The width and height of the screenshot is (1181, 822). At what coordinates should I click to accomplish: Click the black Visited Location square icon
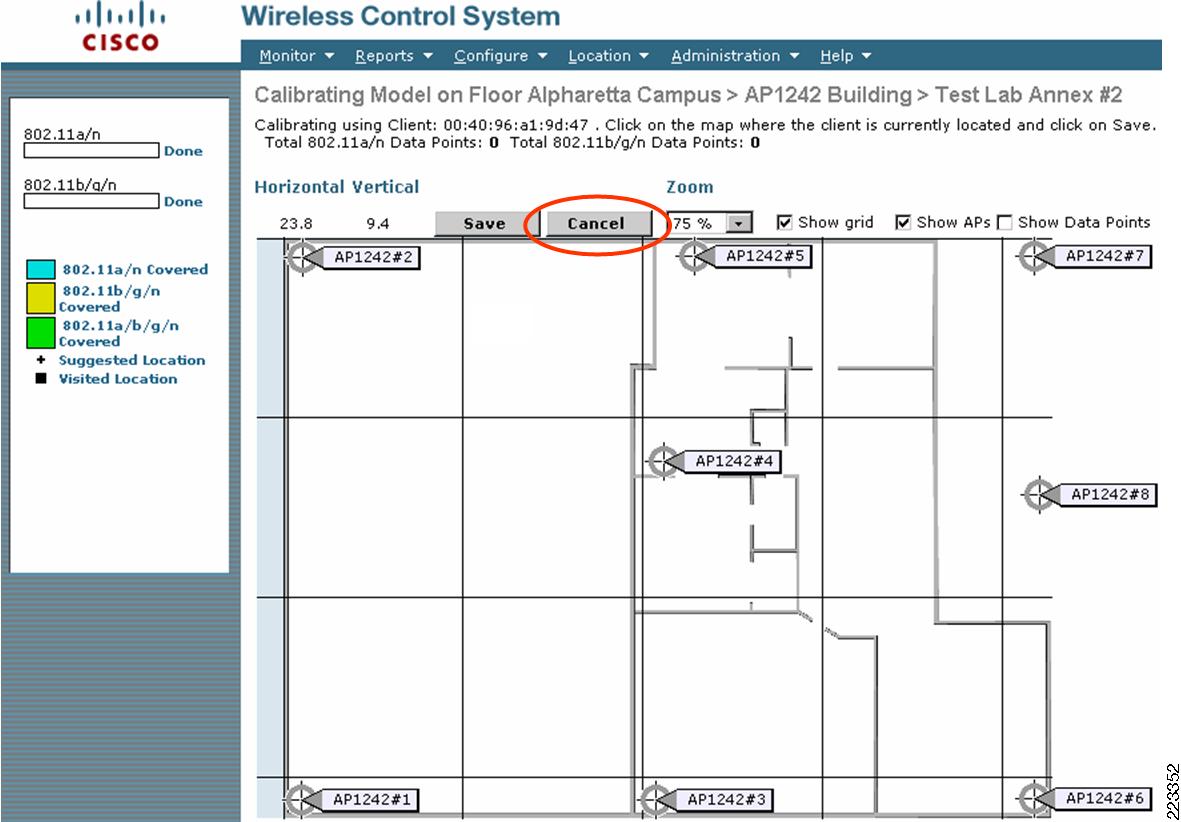pyautogui.click(x=41, y=379)
